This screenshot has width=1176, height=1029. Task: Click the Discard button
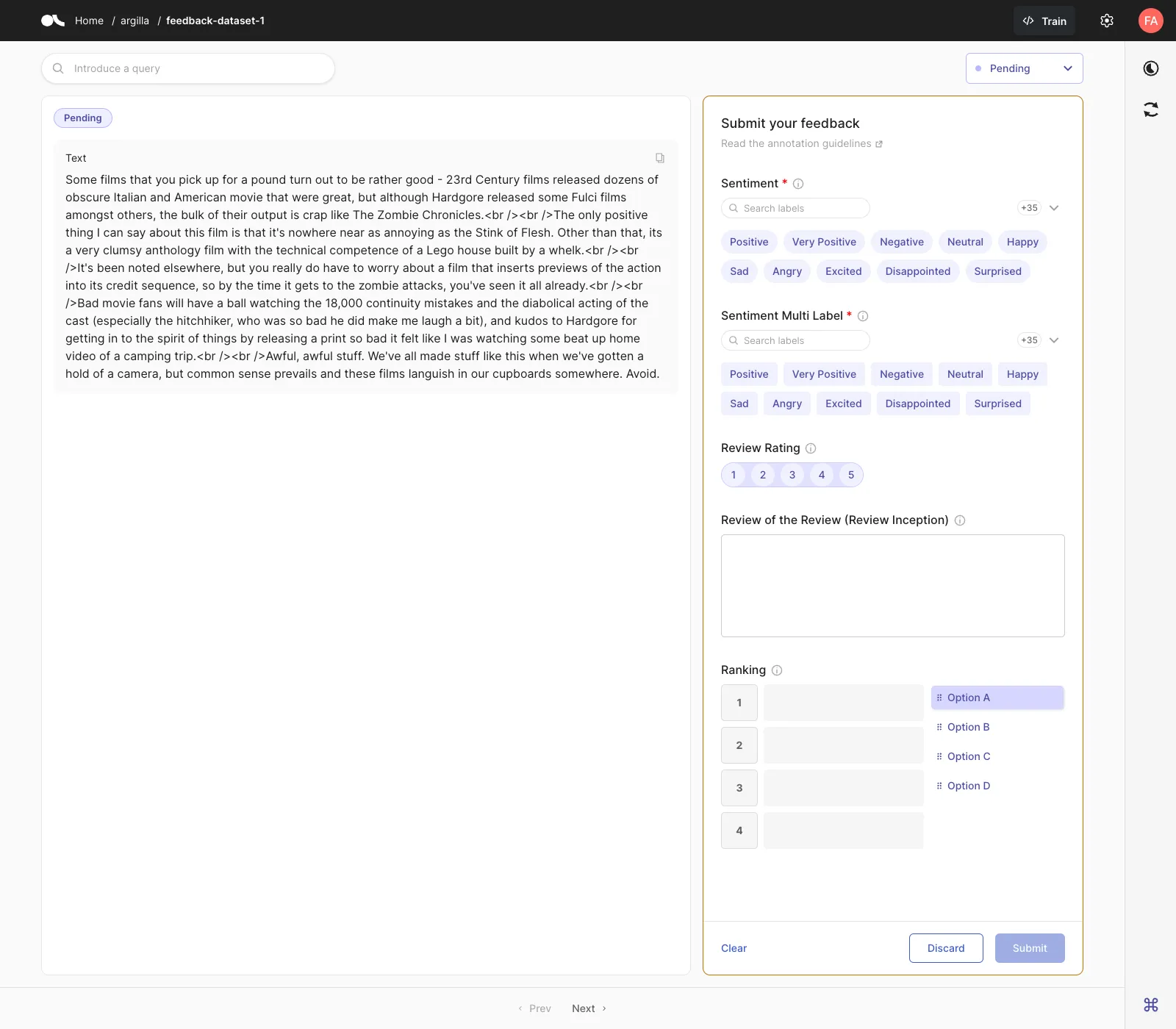(946, 948)
